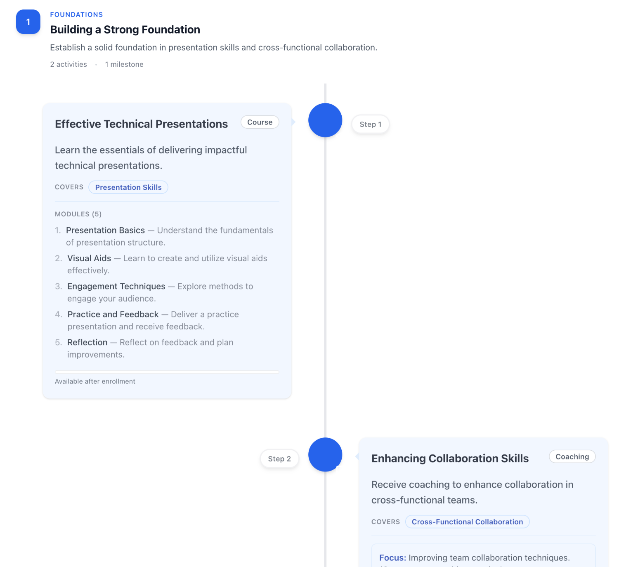This screenshot has width=643, height=567.
Task: Select the Step 1 timeline circle
Action: (325, 120)
